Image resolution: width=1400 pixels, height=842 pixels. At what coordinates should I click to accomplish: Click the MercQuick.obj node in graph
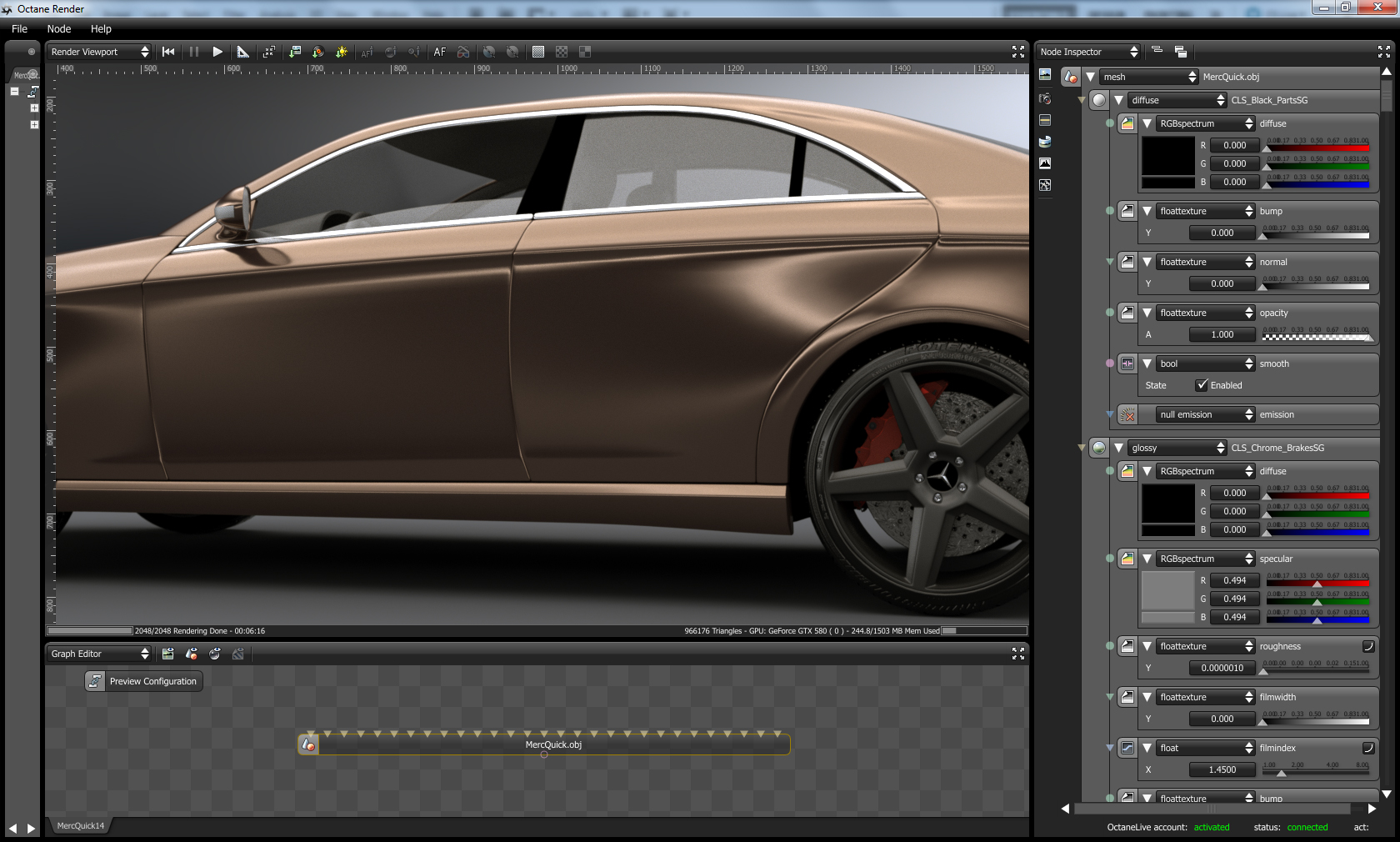[x=552, y=744]
